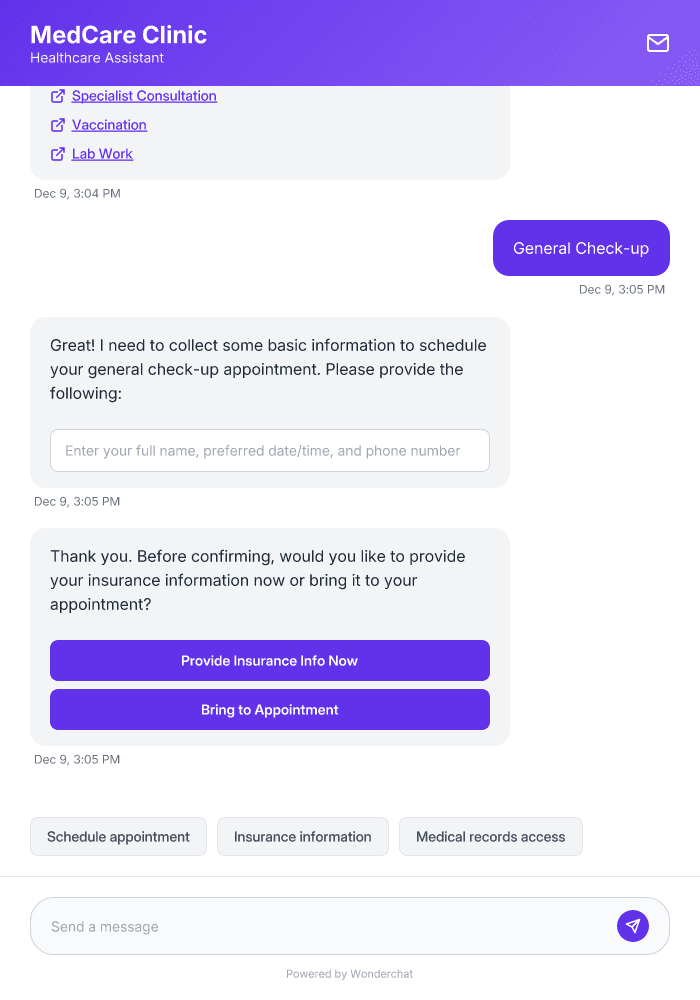Click the envelope icon in the header
This screenshot has width=700, height=1000.
point(658,44)
